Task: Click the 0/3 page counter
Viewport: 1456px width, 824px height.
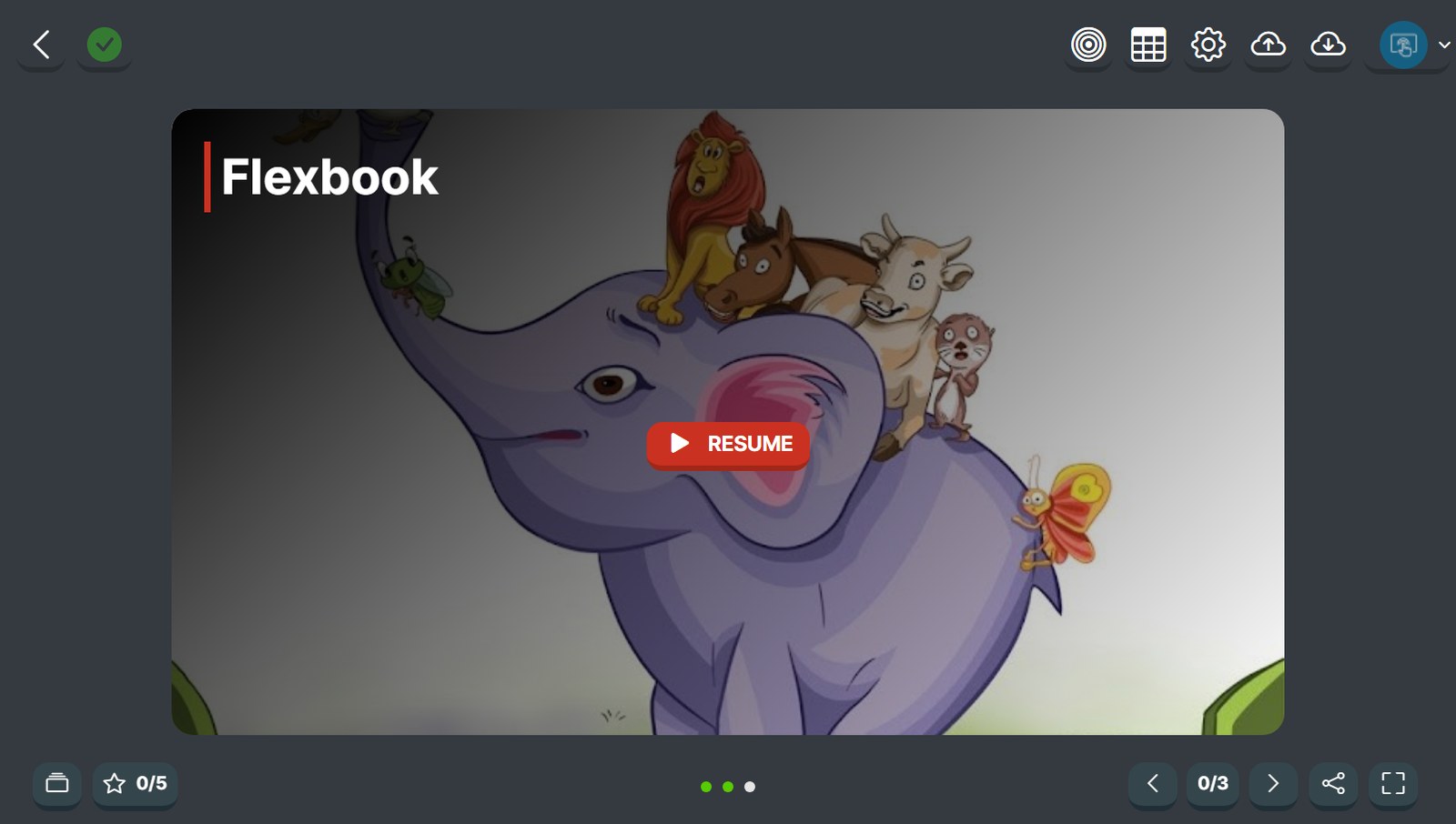Action: pyautogui.click(x=1213, y=783)
